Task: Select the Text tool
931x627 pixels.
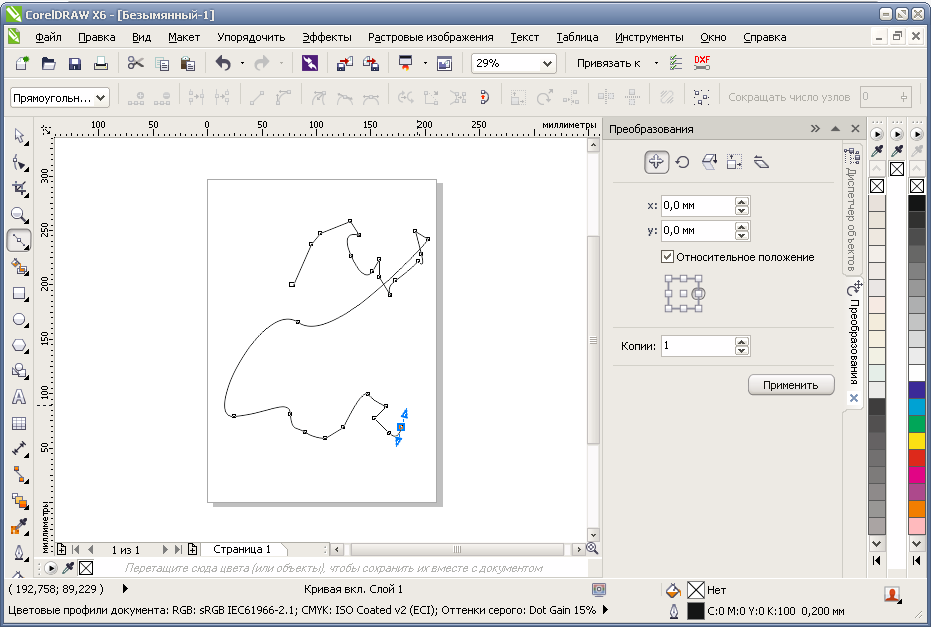Action: click(19, 397)
